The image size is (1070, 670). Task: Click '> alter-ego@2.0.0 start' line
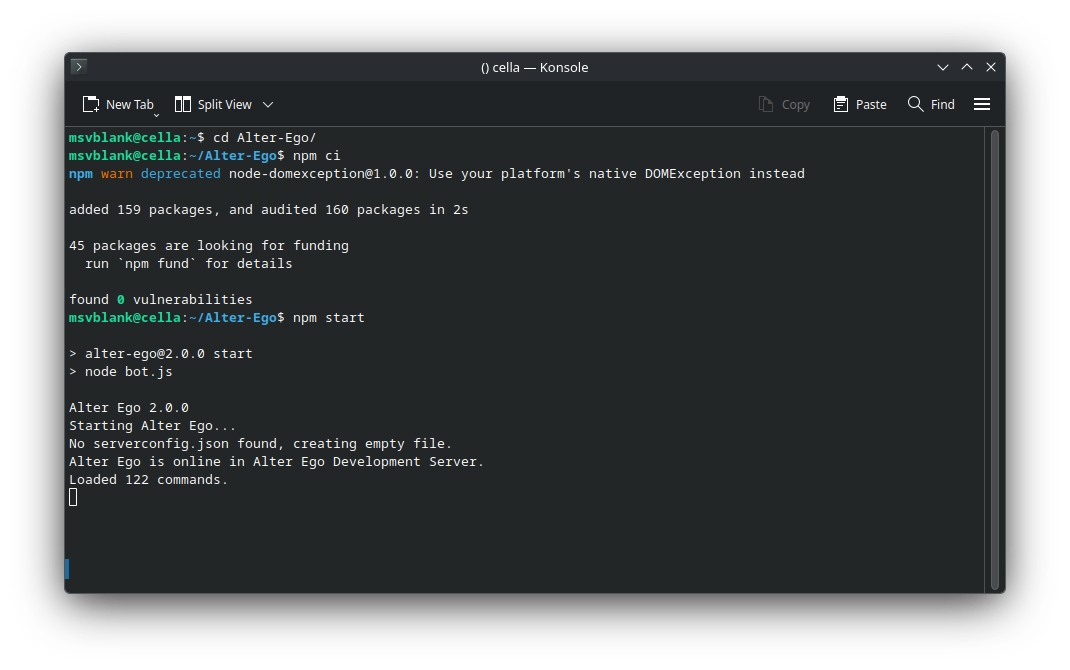coord(160,353)
